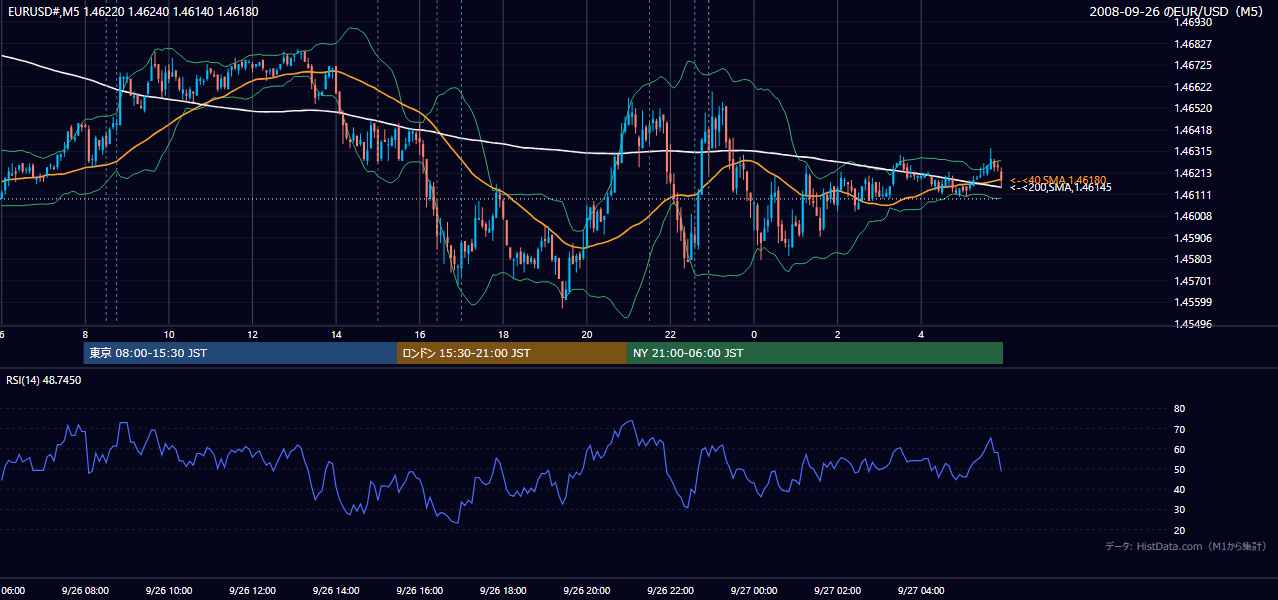Screen dimensions: 1278x600
Task: Click the RSI scale value 80
Action: [1179, 409]
